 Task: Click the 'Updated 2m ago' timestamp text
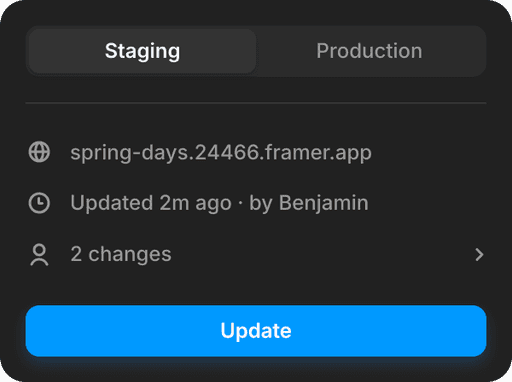click(151, 203)
